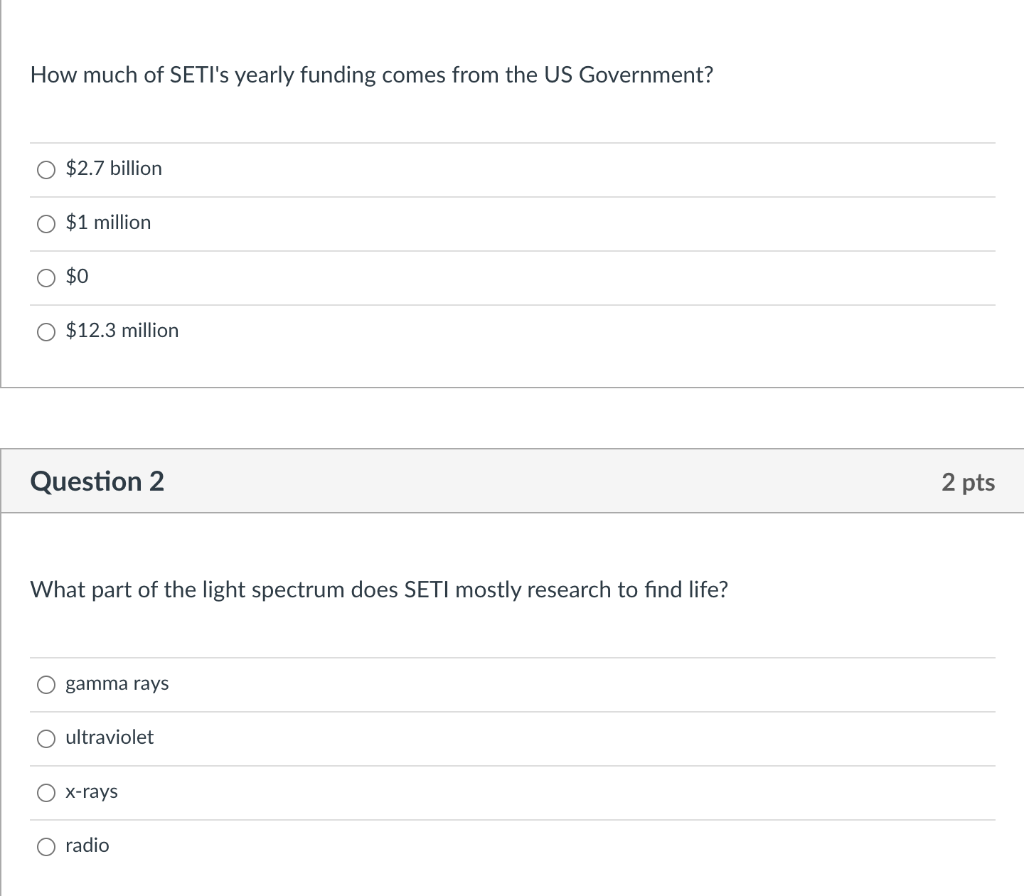Click the $0 answer label

[x=74, y=276]
